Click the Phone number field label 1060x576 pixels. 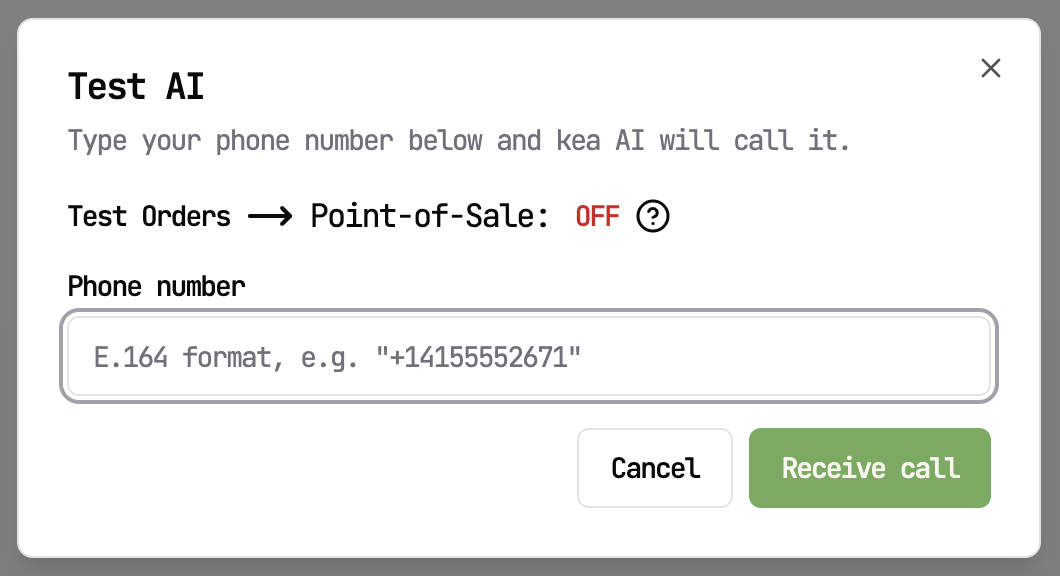tap(156, 287)
